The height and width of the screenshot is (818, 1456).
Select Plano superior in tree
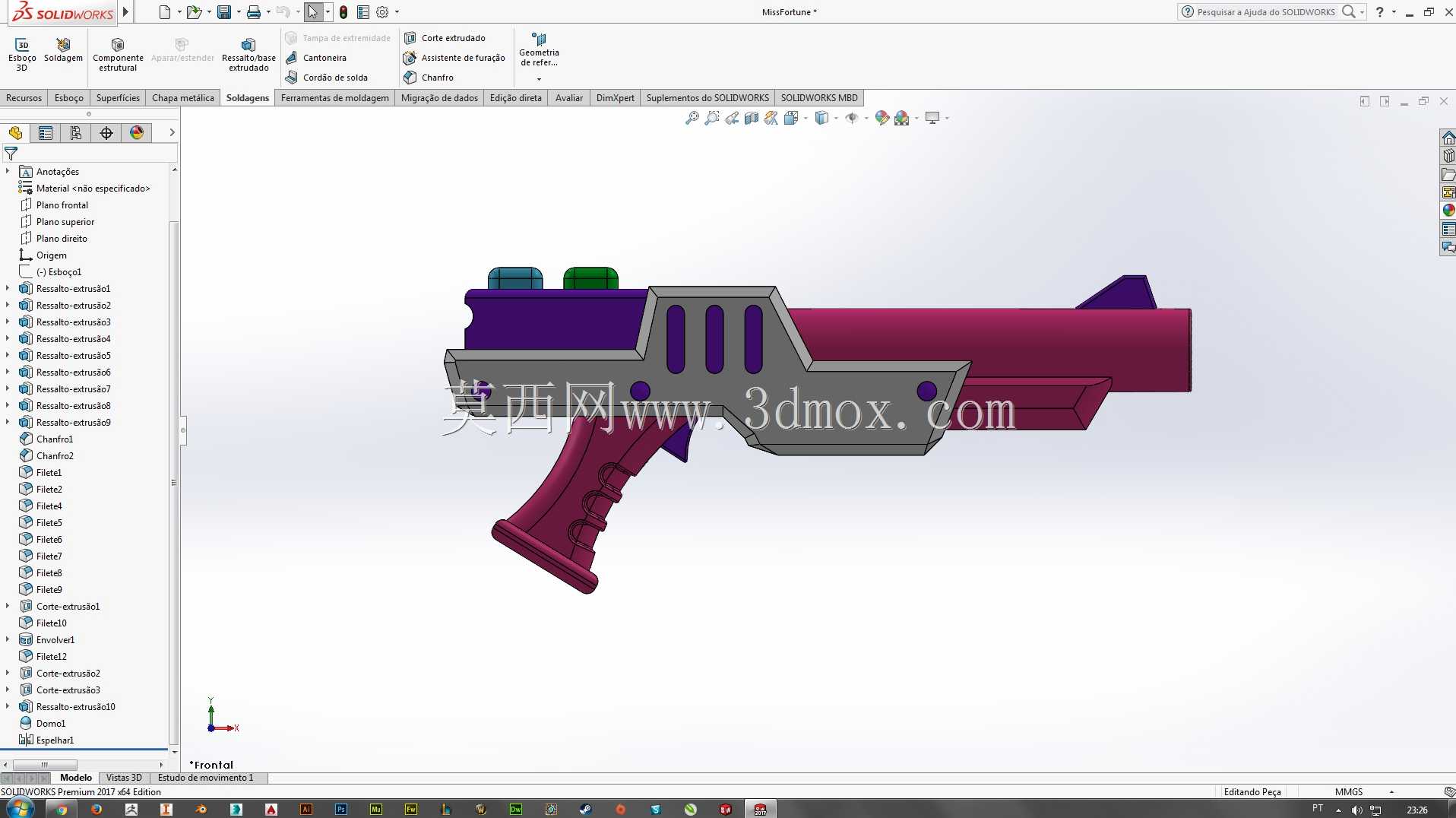57,222
